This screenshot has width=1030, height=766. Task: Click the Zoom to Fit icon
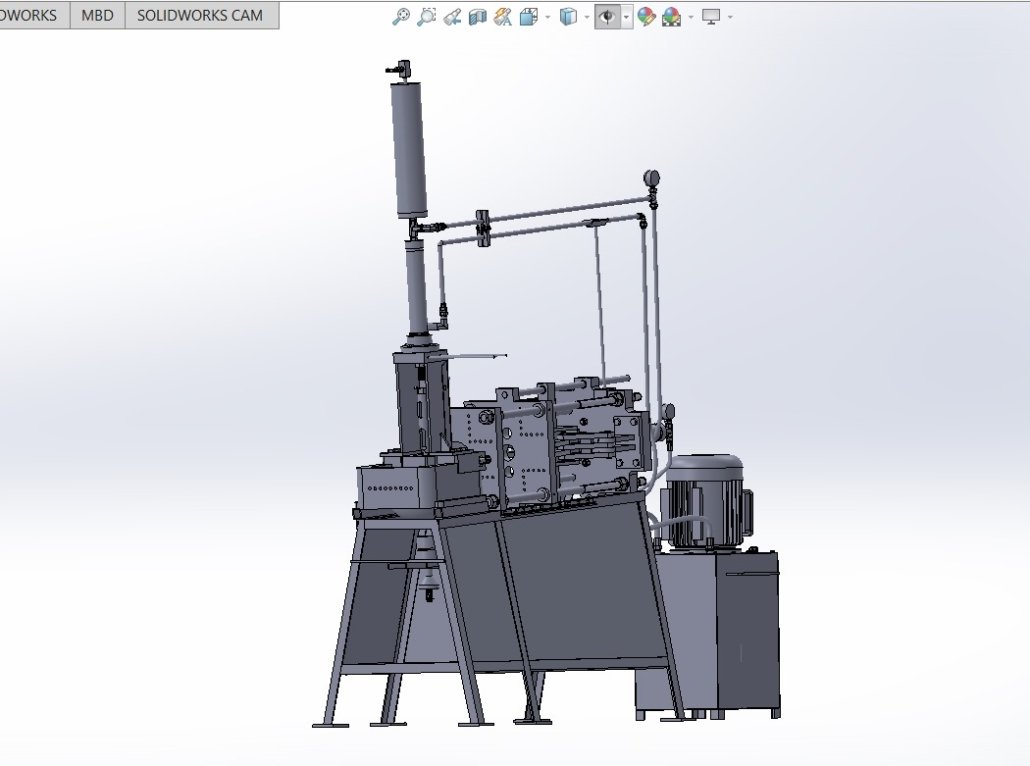tap(401, 17)
